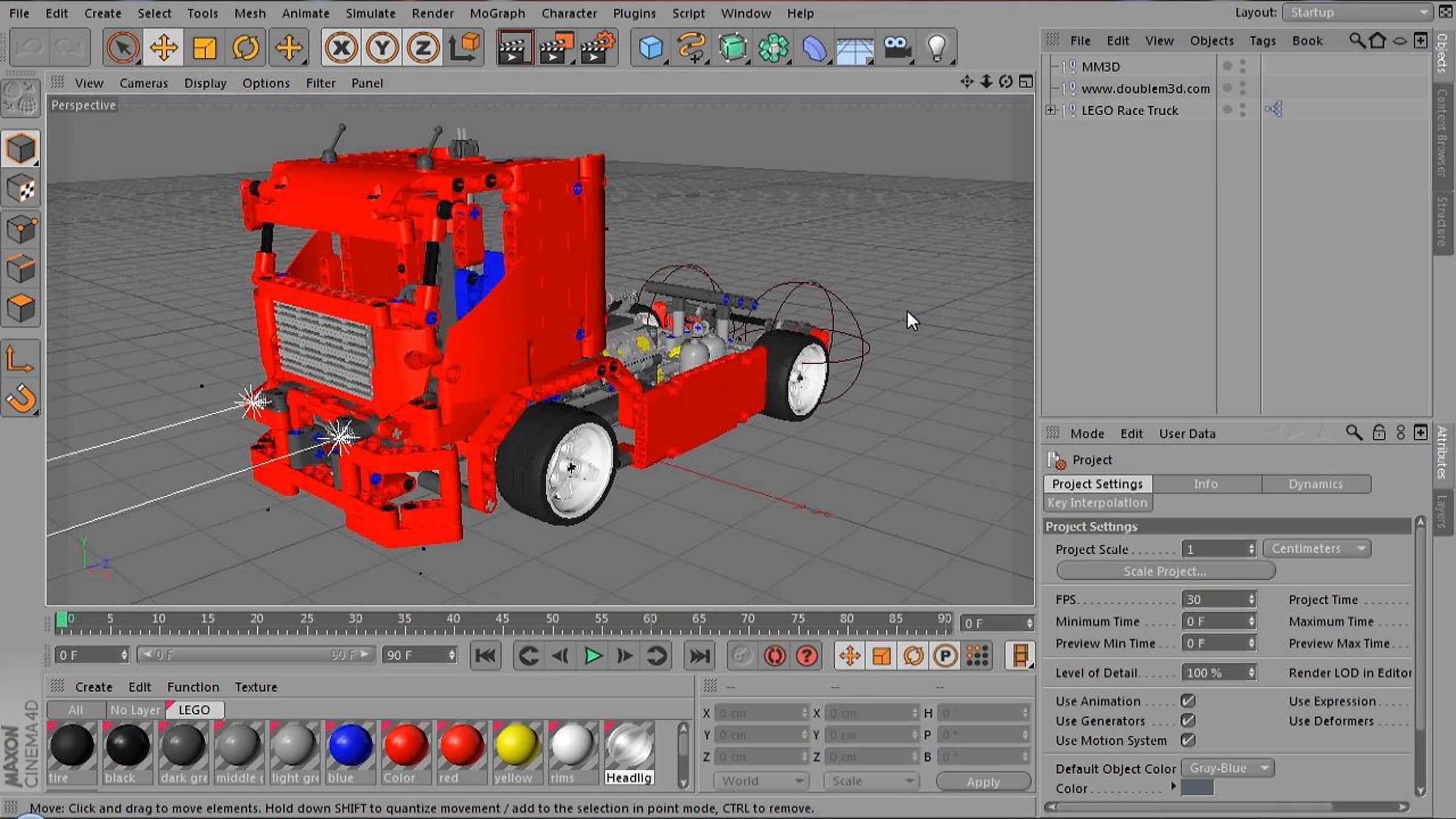1456x819 pixels.
Task: Toggle the Use Generators checkbox
Action: [x=1188, y=720]
